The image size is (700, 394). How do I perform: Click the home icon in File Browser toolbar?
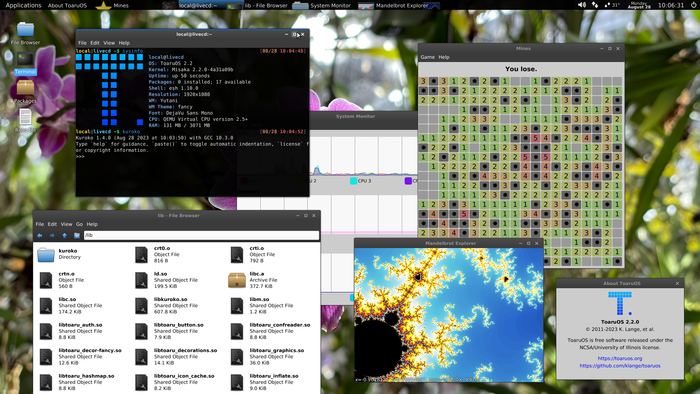pos(77,235)
